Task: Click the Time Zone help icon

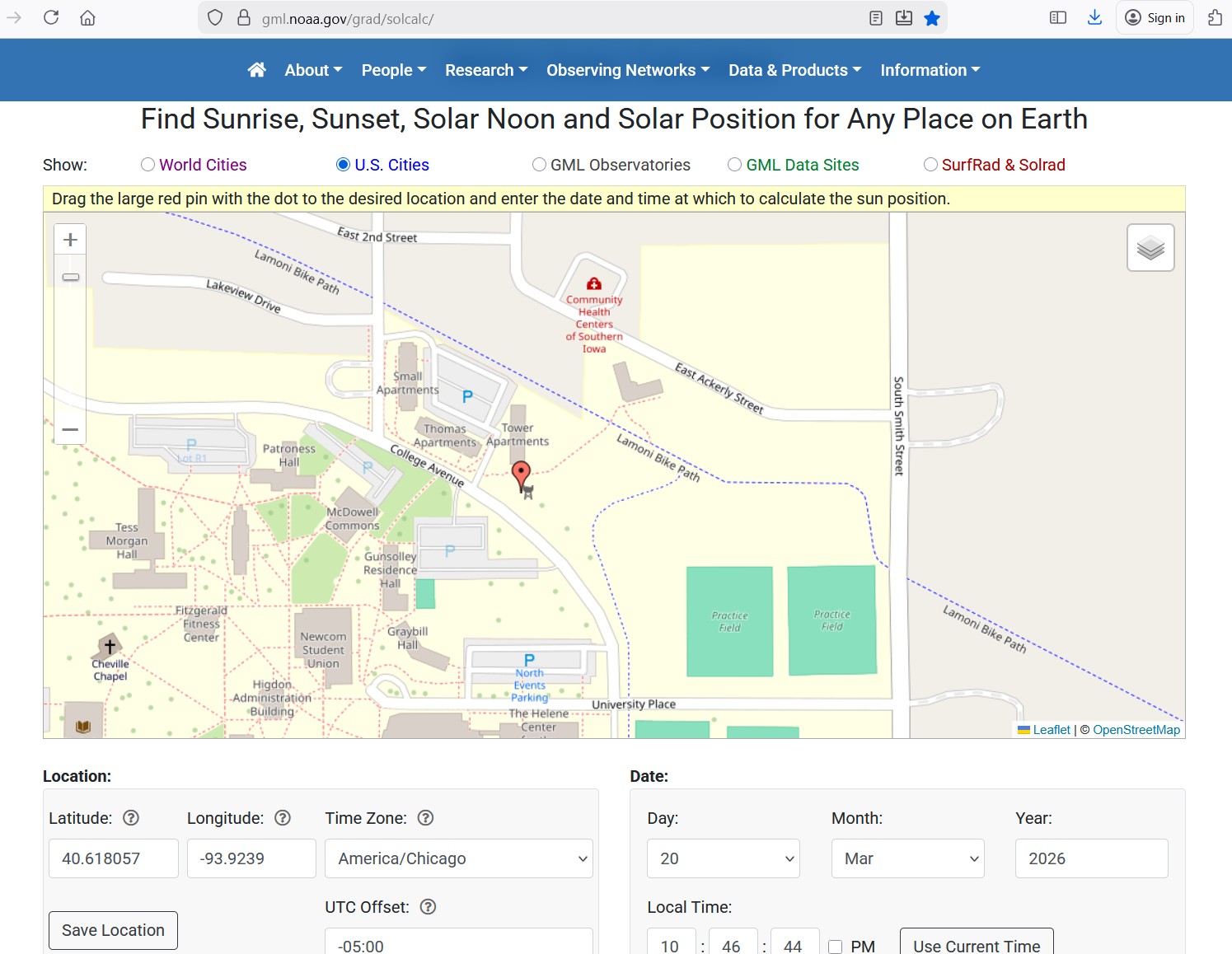Action: point(425,818)
